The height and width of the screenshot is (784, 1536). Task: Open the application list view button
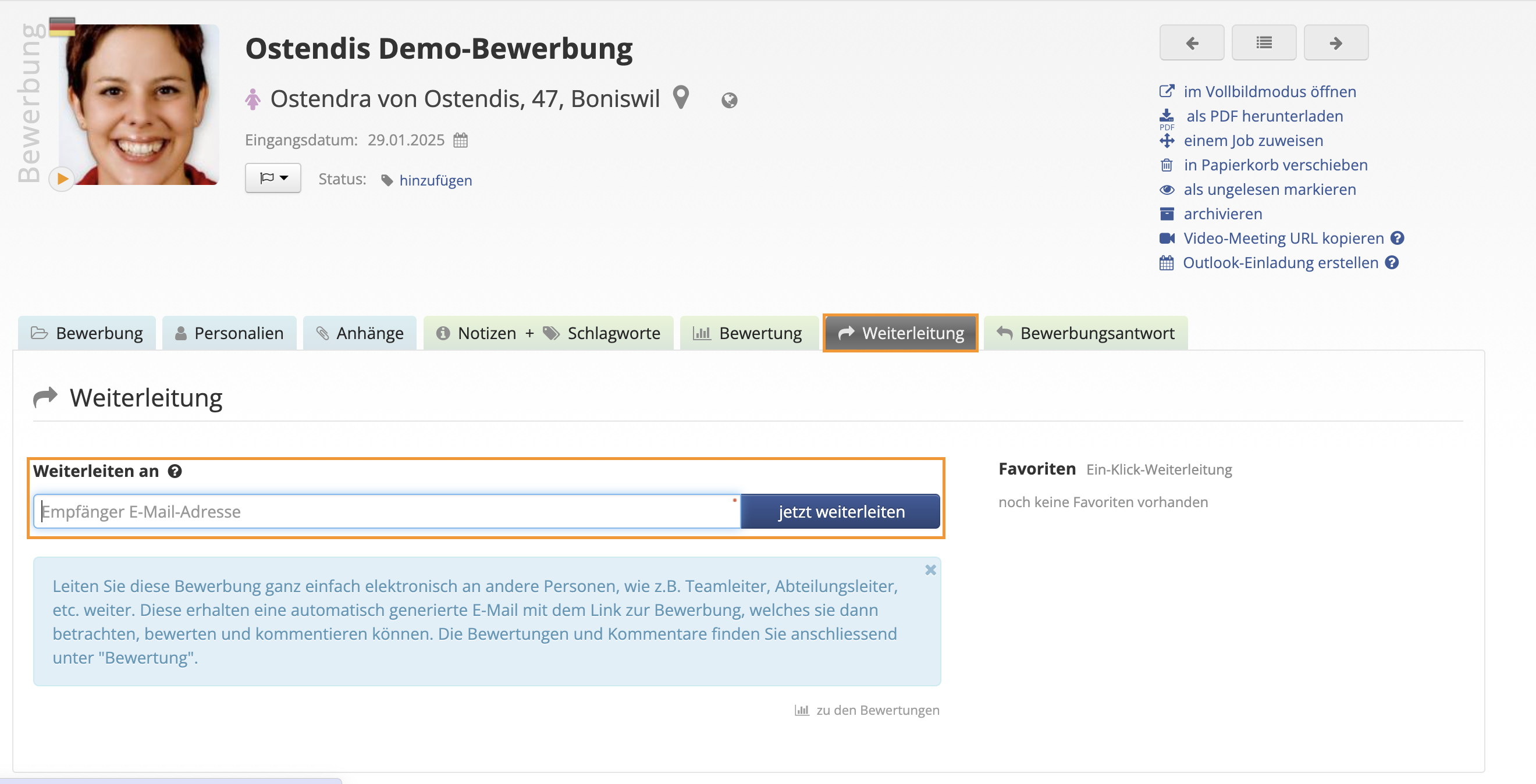pyautogui.click(x=1264, y=42)
